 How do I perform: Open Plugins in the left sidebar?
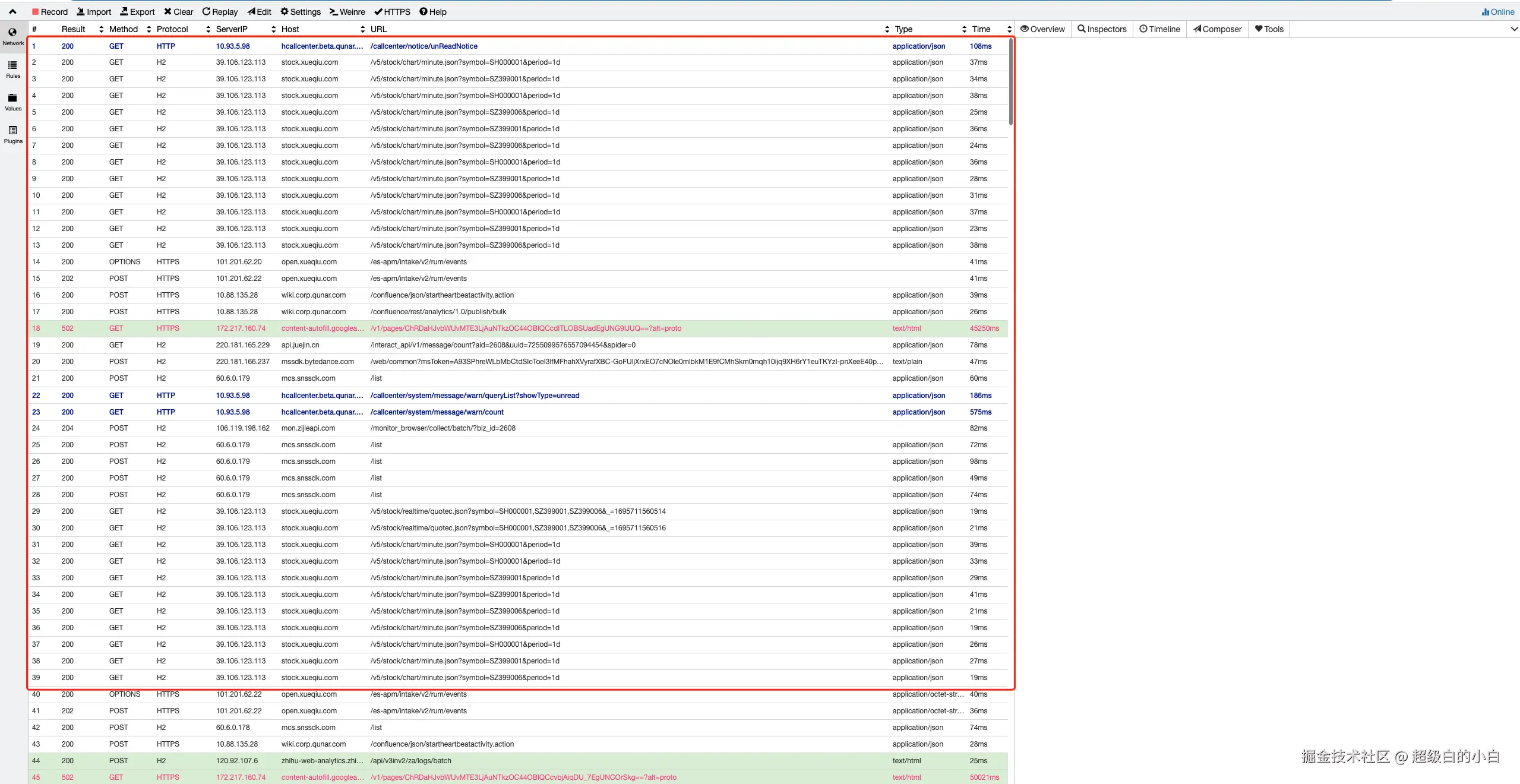tap(13, 134)
